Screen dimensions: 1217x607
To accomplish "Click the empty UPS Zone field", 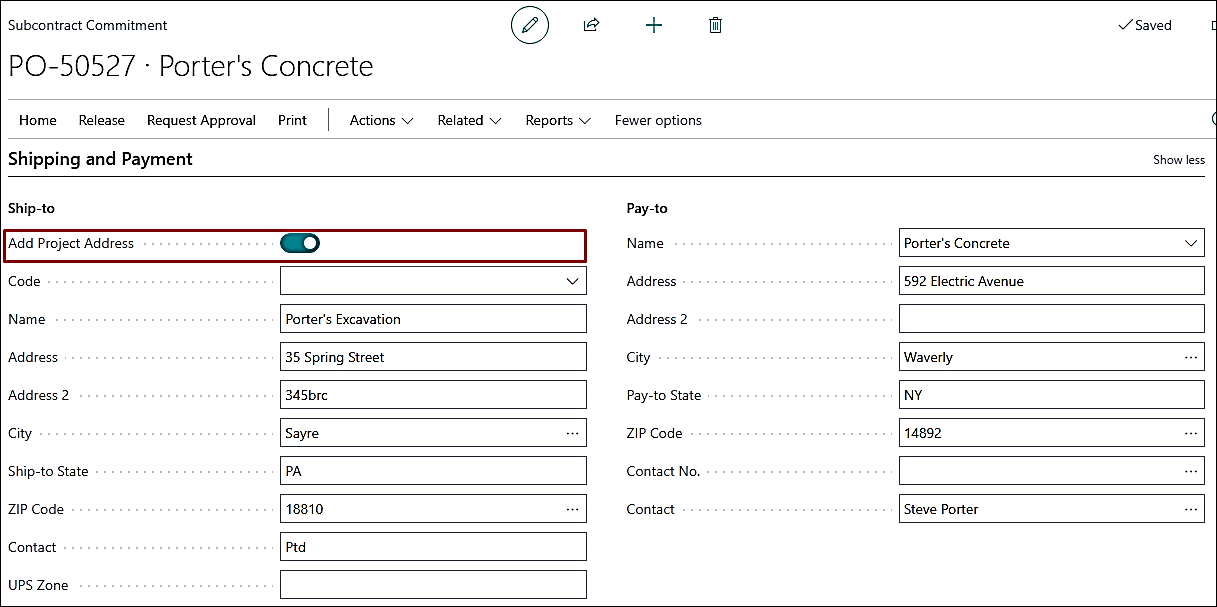I will (433, 585).
